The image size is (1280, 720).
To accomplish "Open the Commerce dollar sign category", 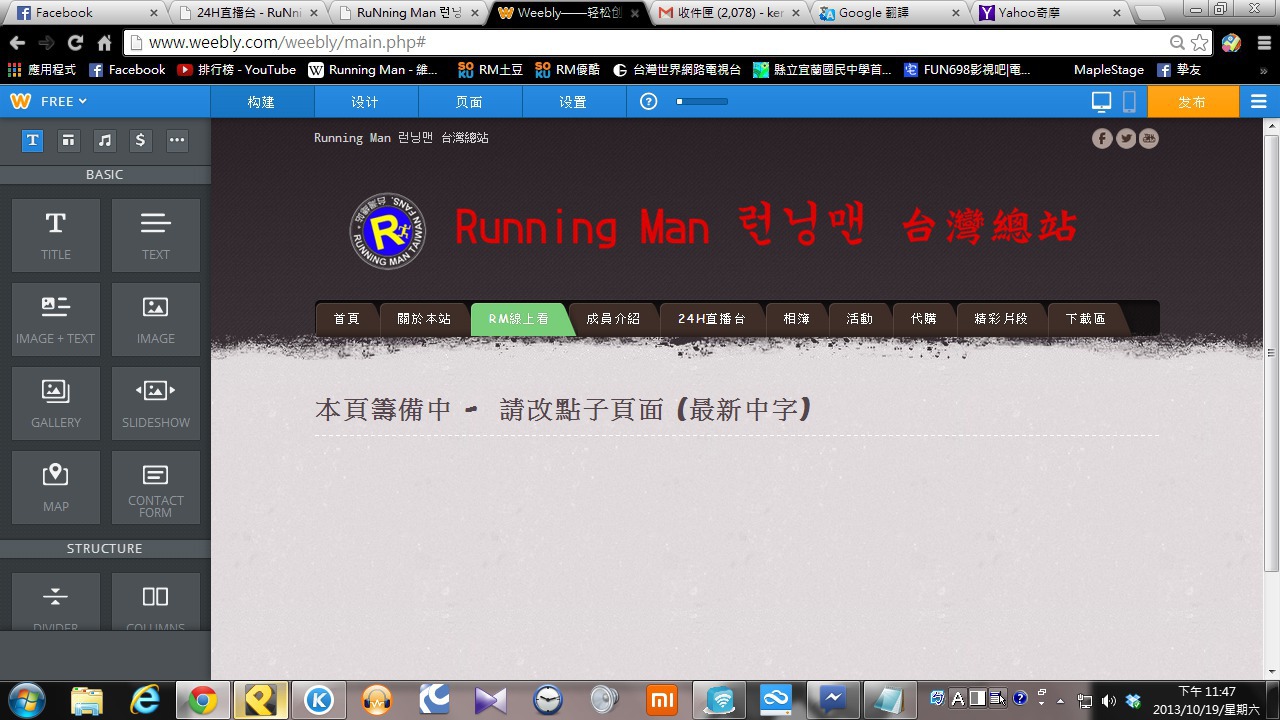I will pos(140,141).
